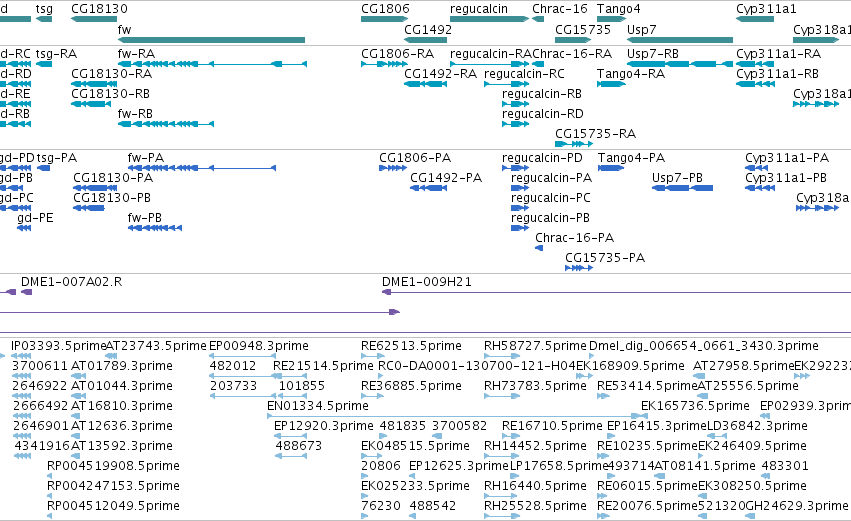Select the CG15735-PA protein label
The height and width of the screenshot is (521, 851).
point(605,258)
